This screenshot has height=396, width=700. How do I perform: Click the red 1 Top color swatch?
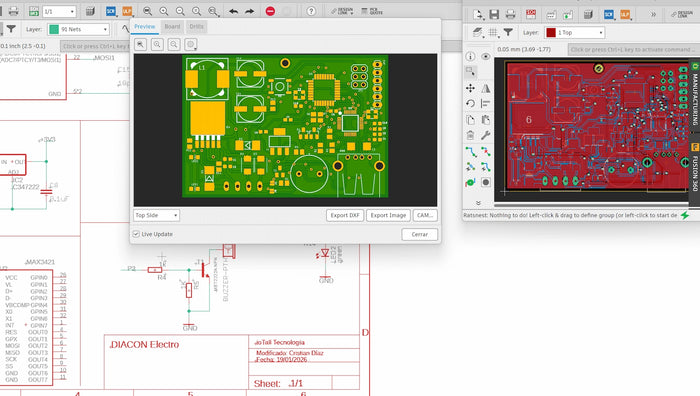pos(551,33)
